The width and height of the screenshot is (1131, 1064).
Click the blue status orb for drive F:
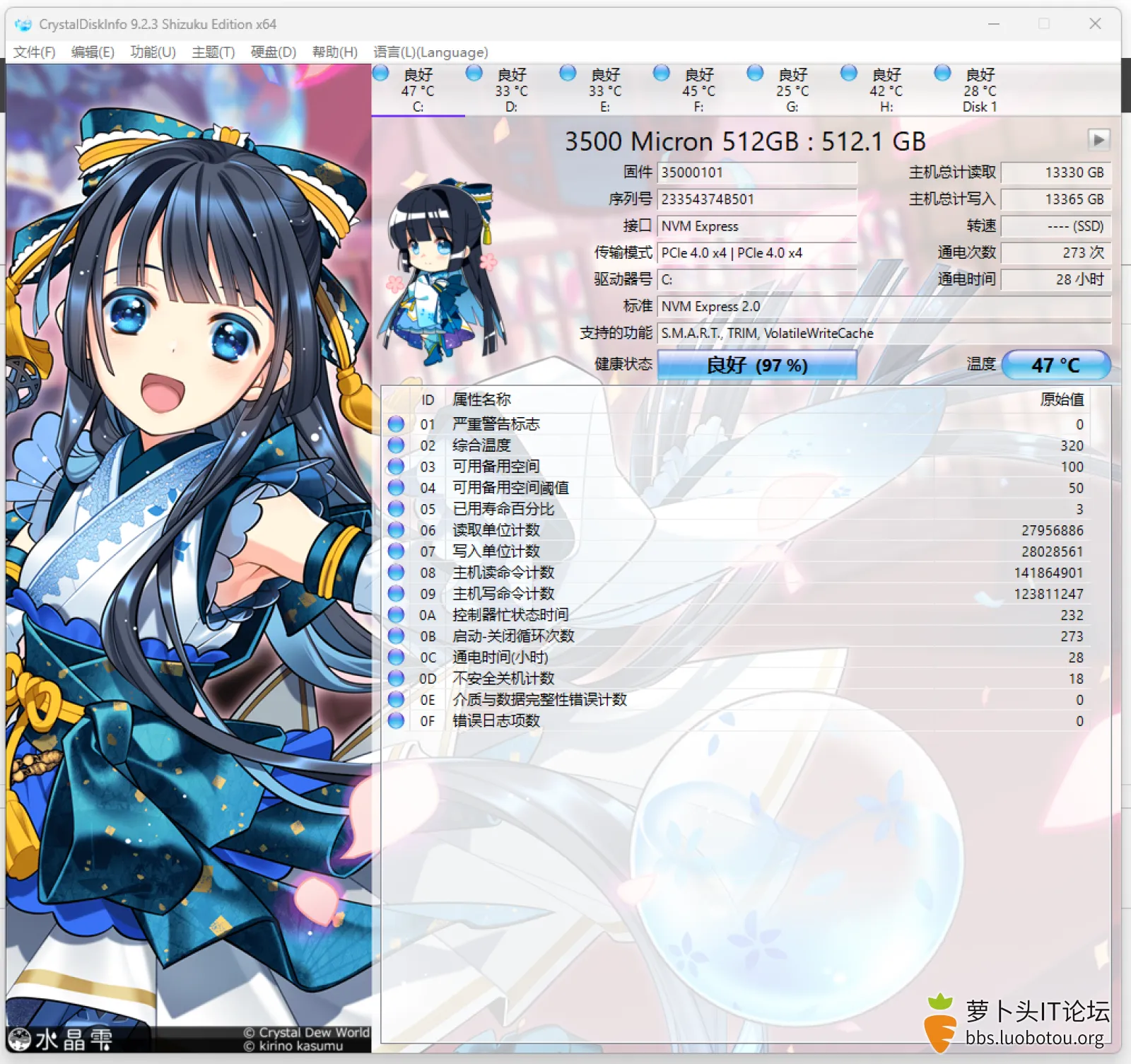(x=661, y=73)
